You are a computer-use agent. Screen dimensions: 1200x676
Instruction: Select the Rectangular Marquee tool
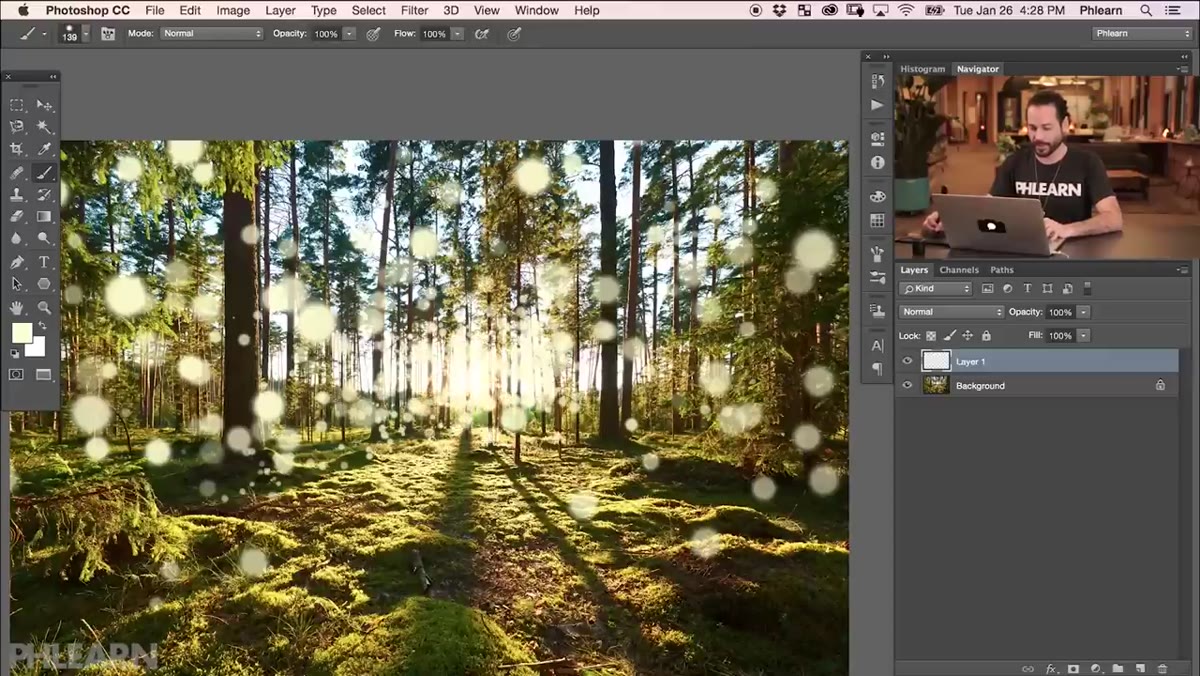tap(17, 105)
